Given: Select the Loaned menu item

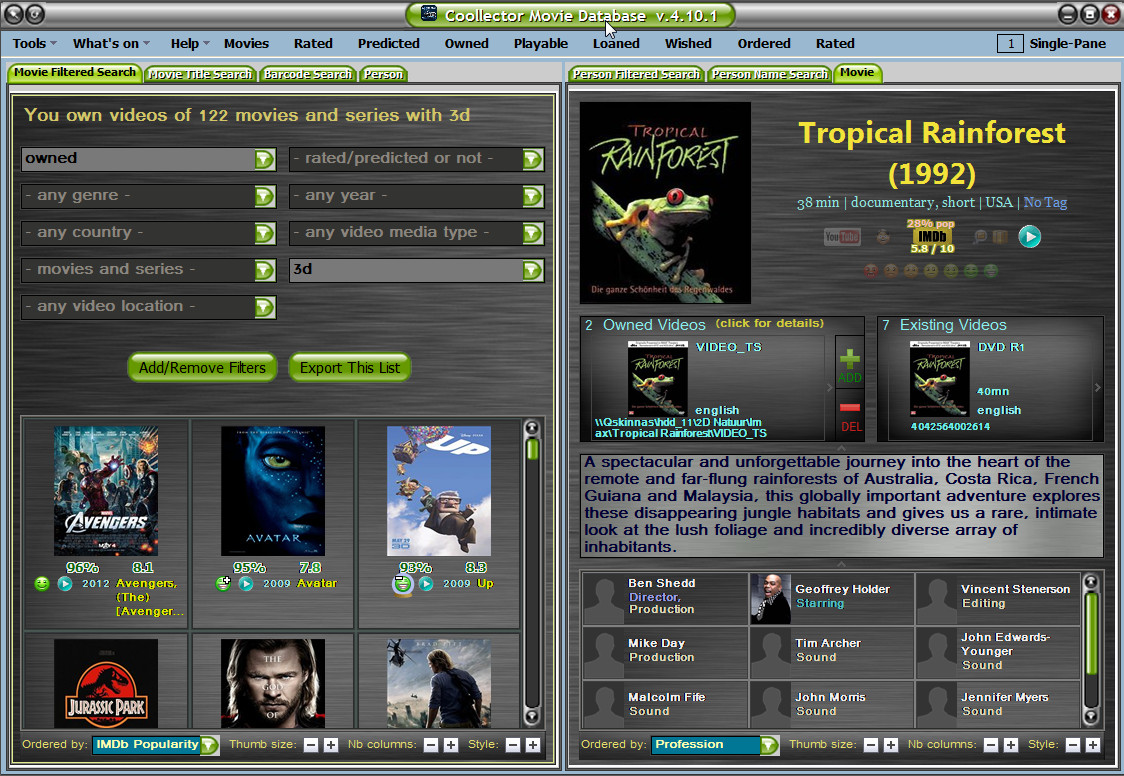Looking at the screenshot, I should pyautogui.click(x=616, y=44).
